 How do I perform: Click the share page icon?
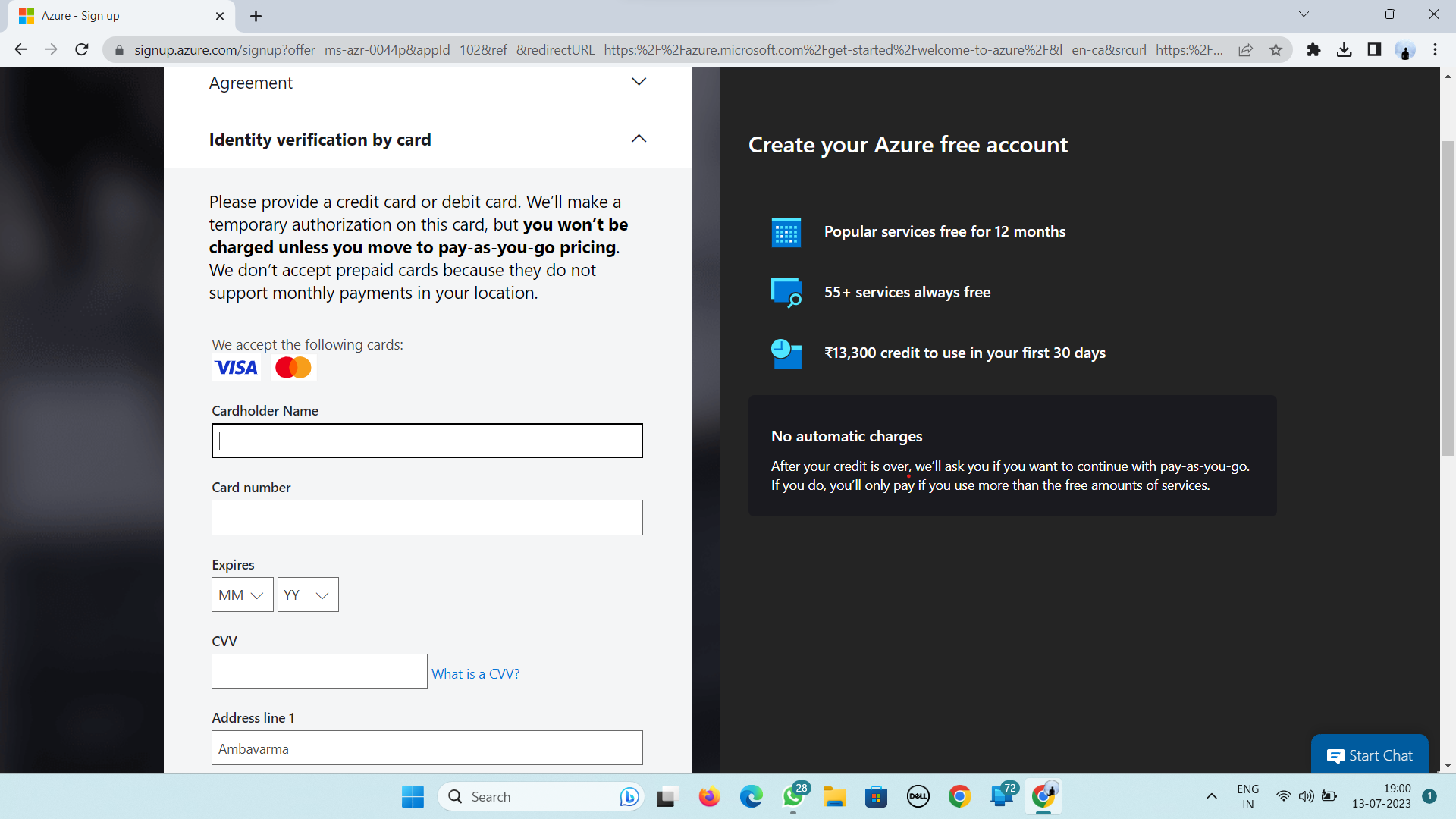1246,49
